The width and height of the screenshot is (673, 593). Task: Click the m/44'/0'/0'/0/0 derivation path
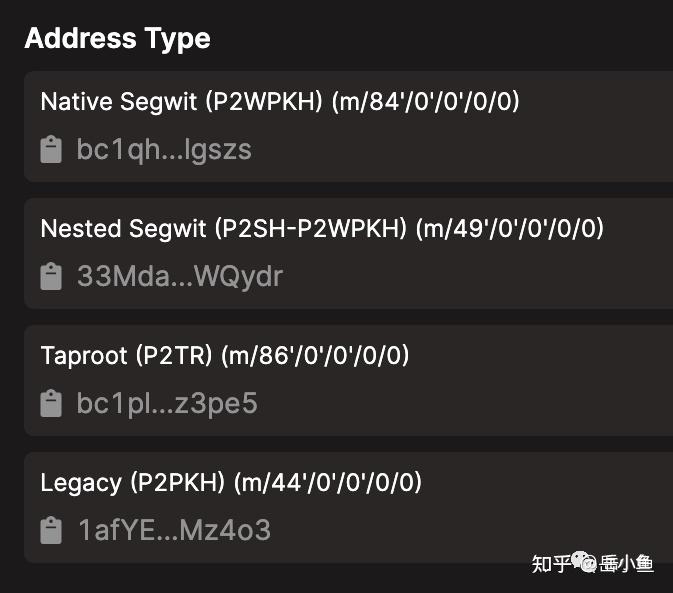(328, 482)
